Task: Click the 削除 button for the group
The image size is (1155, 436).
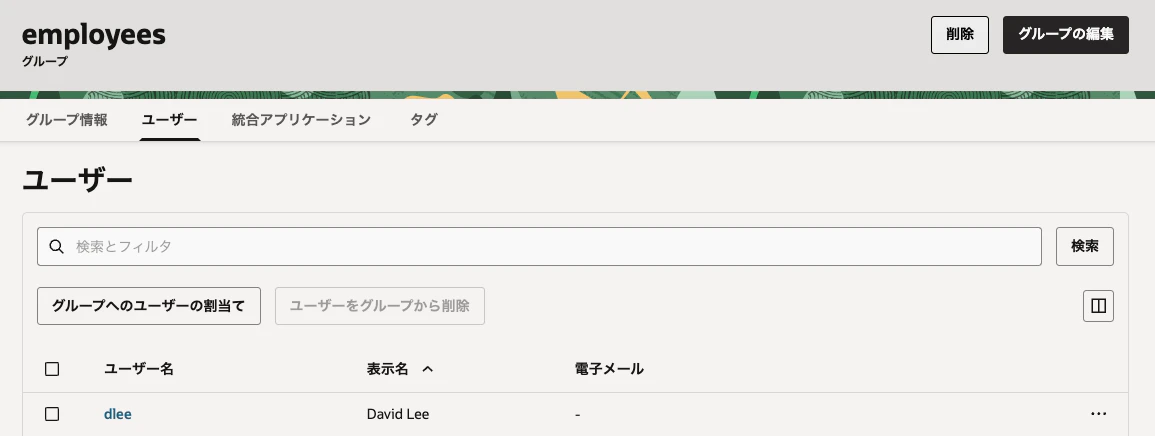Action: (x=960, y=35)
